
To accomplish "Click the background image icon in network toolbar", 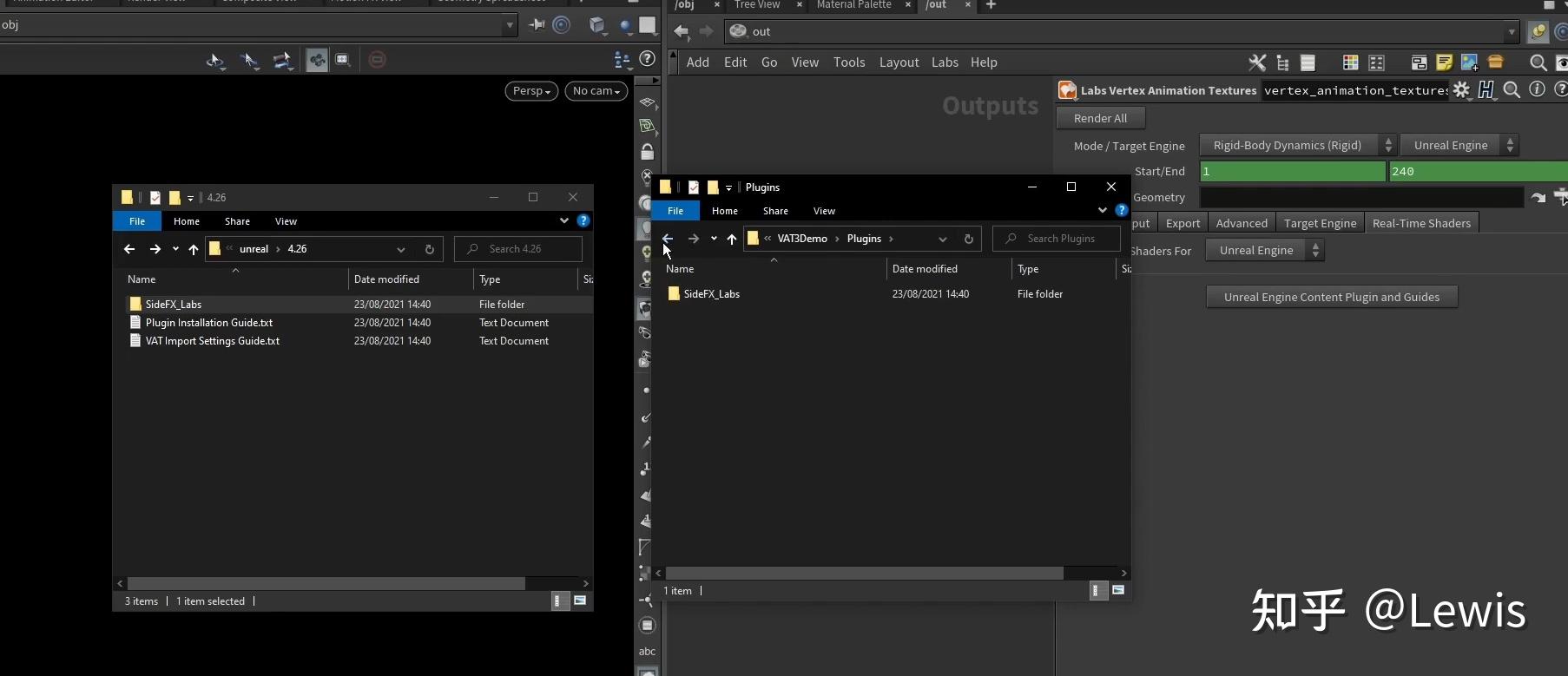I will click(1469, 62).
